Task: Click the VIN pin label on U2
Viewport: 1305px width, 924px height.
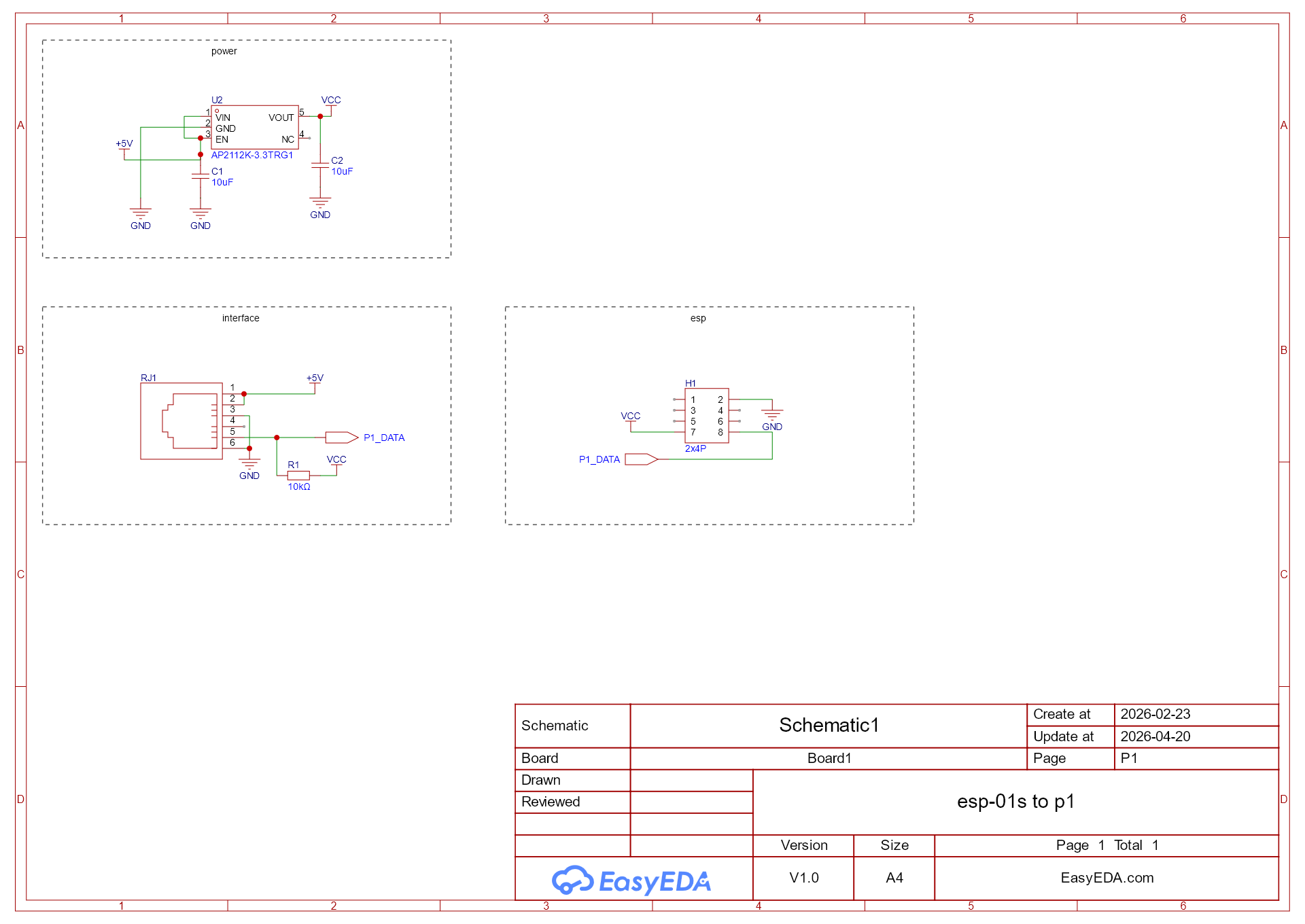Action: (223, 118)
